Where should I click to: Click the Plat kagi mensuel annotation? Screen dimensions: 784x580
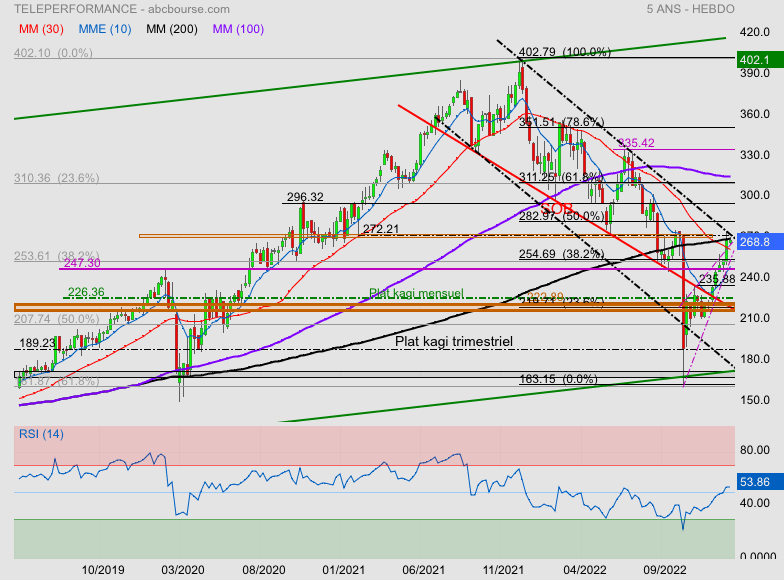click(416, 293)
